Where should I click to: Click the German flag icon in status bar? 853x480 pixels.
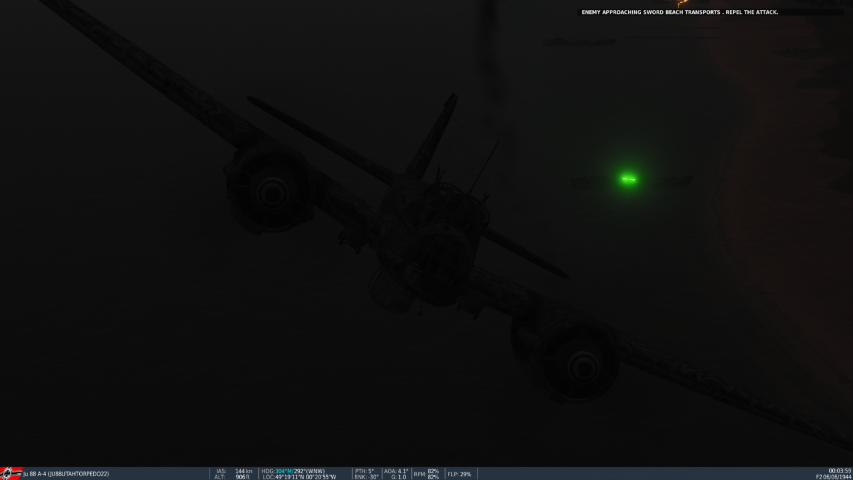click(11, 473)
